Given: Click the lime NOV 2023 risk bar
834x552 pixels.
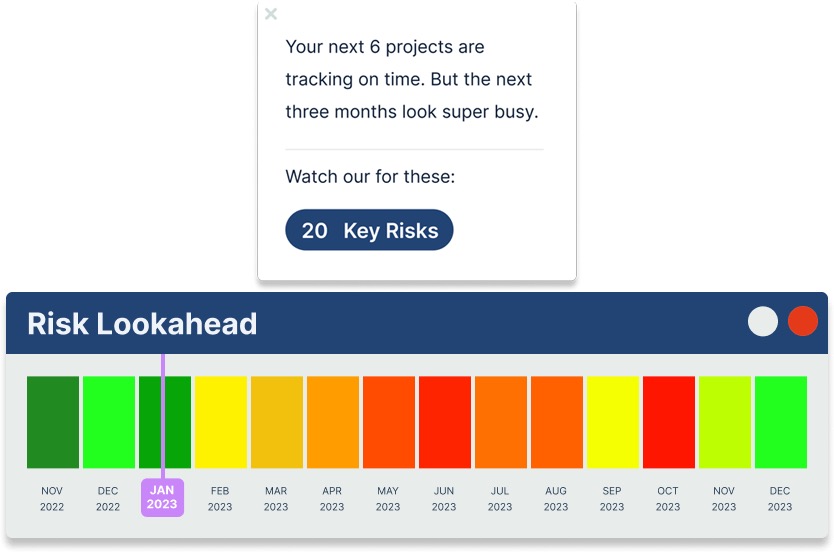Looking at the screenshot, I should click(x=725, y=422).
